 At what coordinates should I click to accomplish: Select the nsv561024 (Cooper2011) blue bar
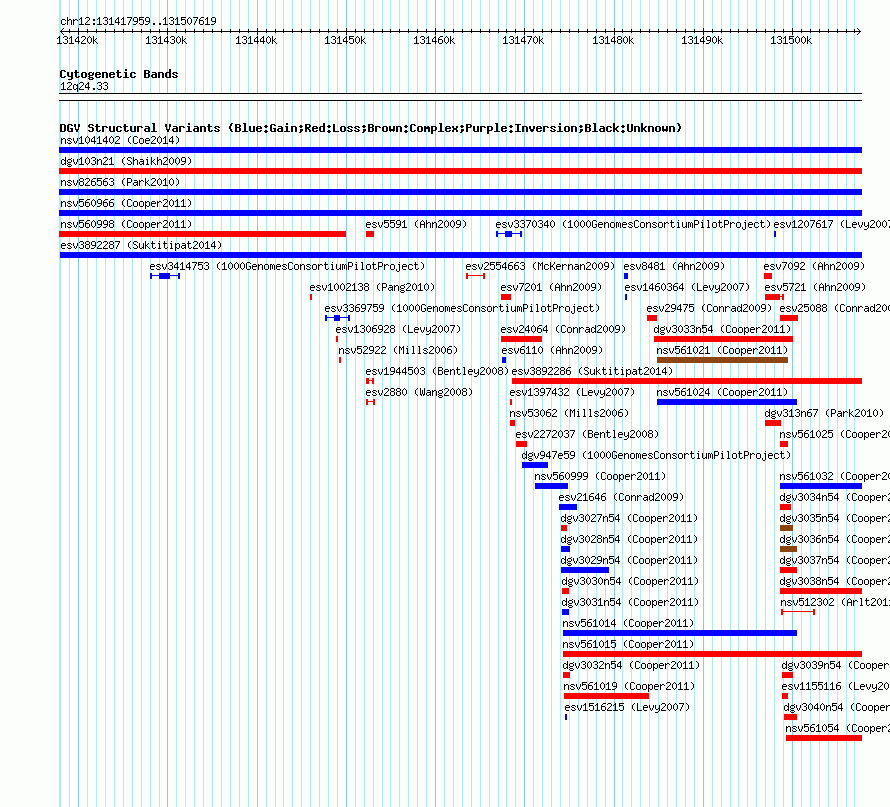[x=727, y=402]
